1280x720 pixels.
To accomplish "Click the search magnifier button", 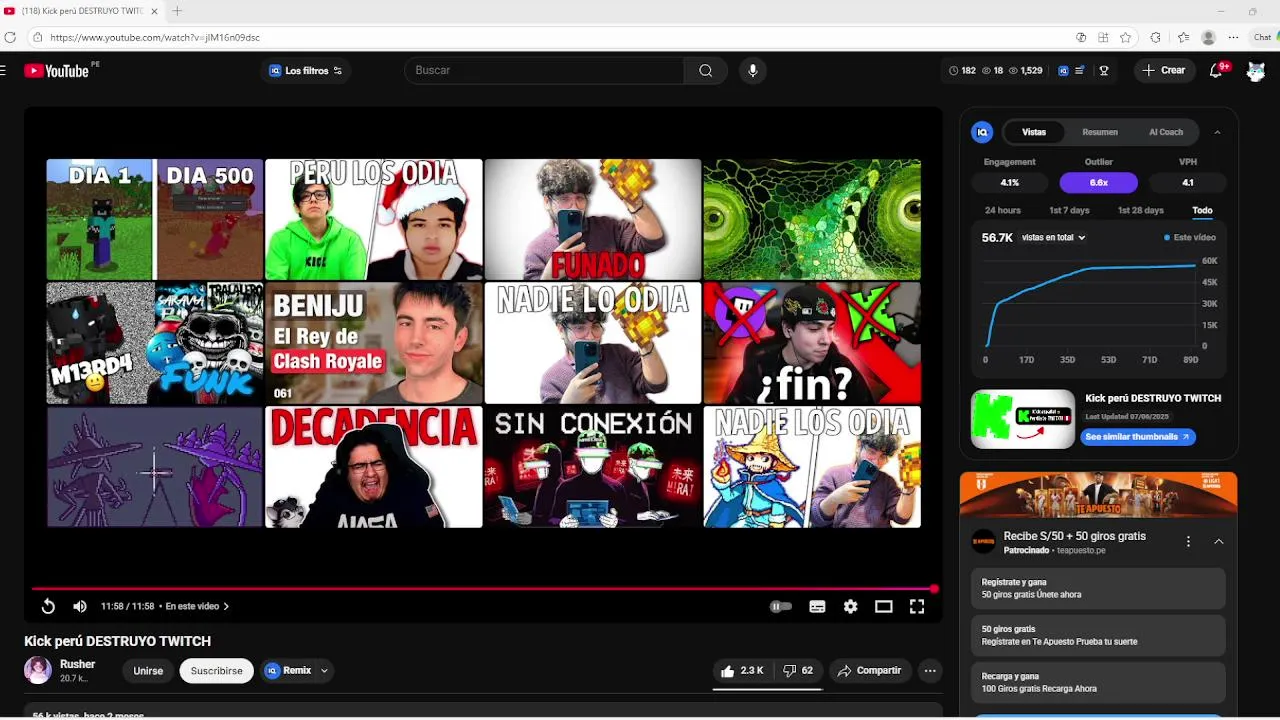I will 706,71.
